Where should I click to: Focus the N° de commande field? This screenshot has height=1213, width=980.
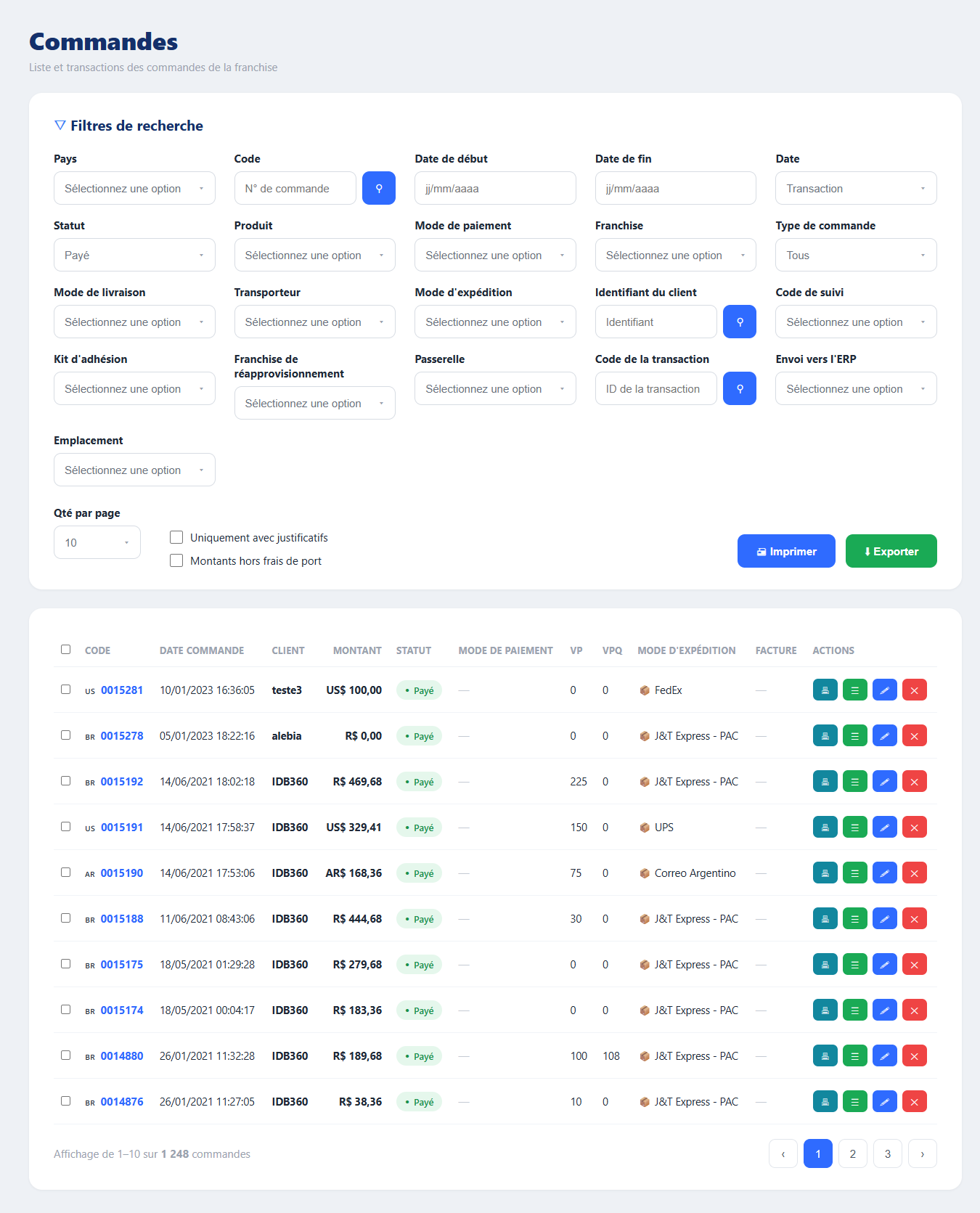tap(295, 188)
